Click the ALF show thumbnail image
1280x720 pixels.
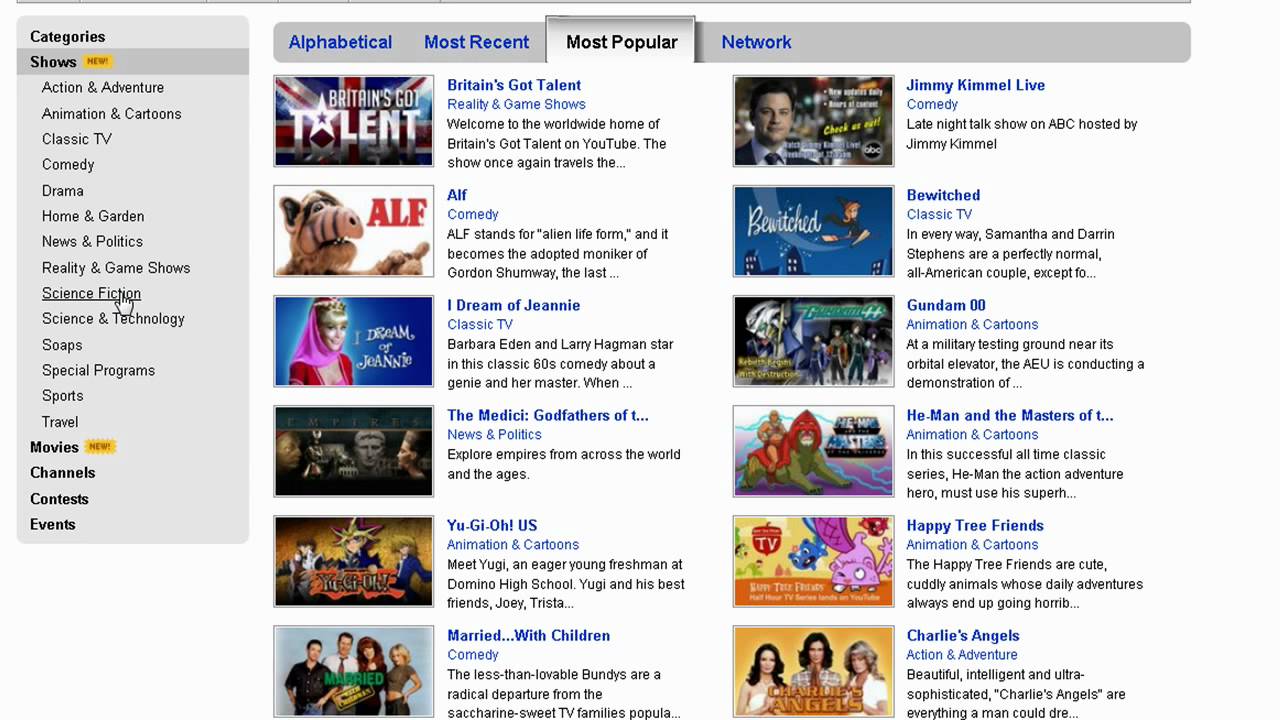coord(354,231)
